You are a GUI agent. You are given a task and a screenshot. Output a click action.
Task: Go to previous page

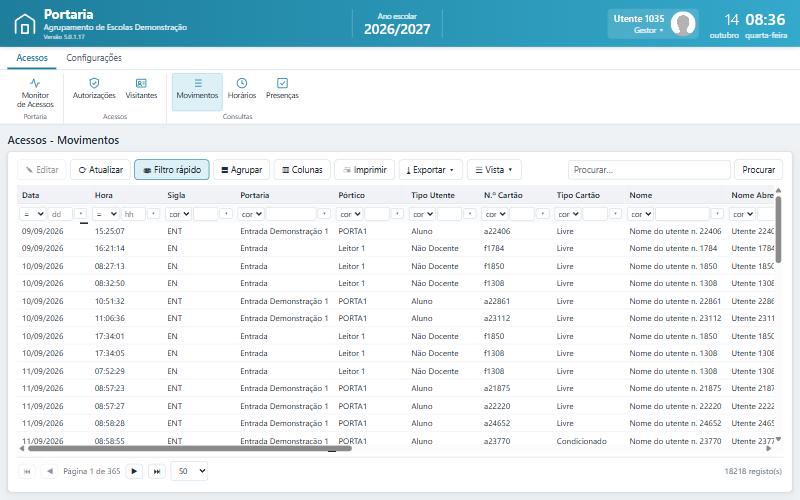pos(49,471)
